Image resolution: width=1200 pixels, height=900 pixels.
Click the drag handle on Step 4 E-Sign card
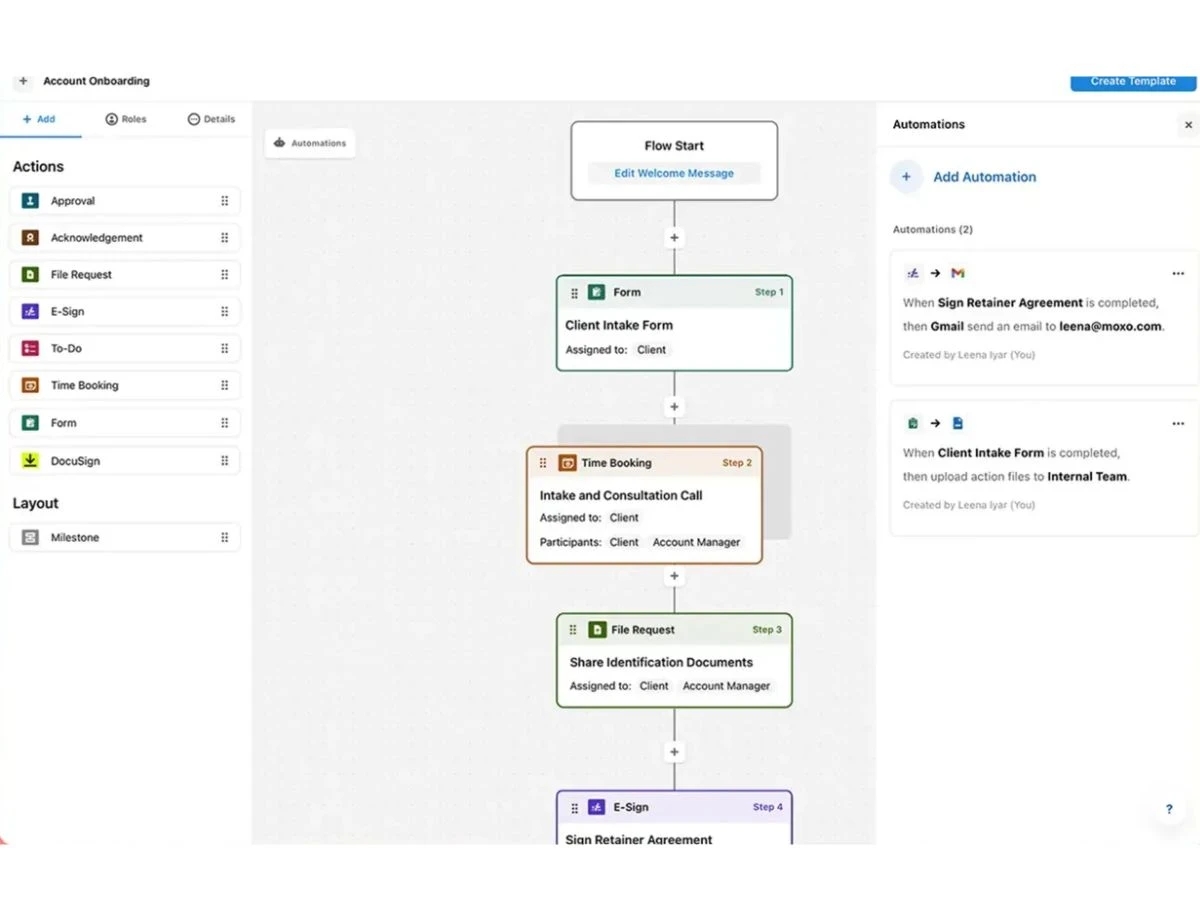click(x=573, y=807)
